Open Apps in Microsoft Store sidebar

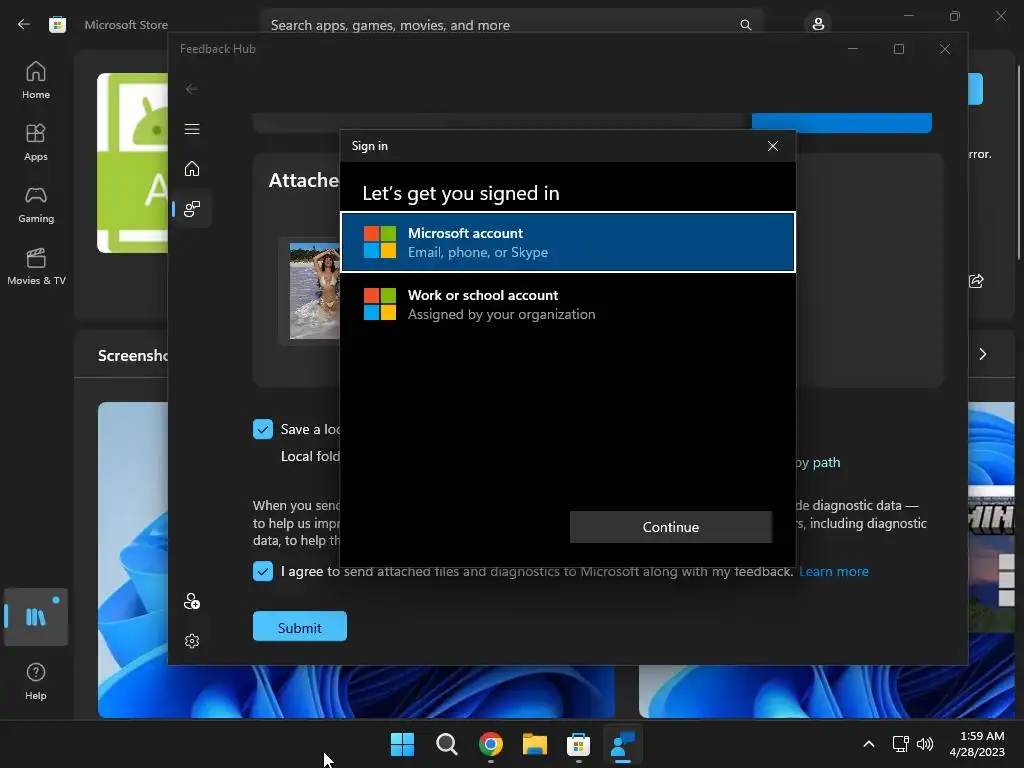tap(36, 142)
